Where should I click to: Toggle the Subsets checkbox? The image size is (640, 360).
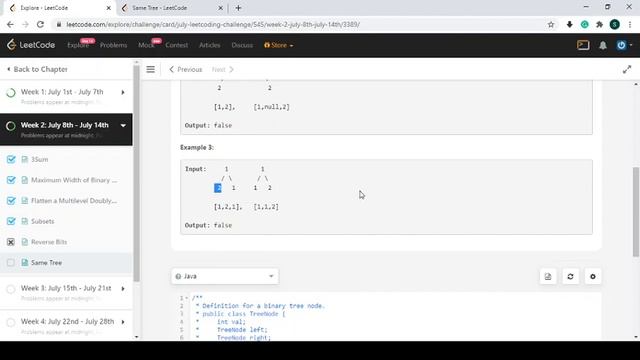(x=11, y=221)
